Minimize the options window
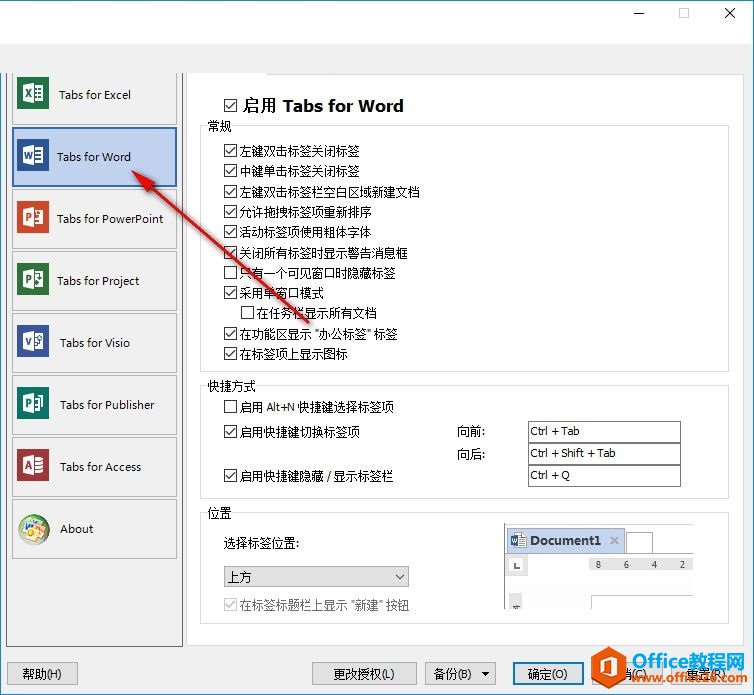754x695 pixels. click(639, 13)
